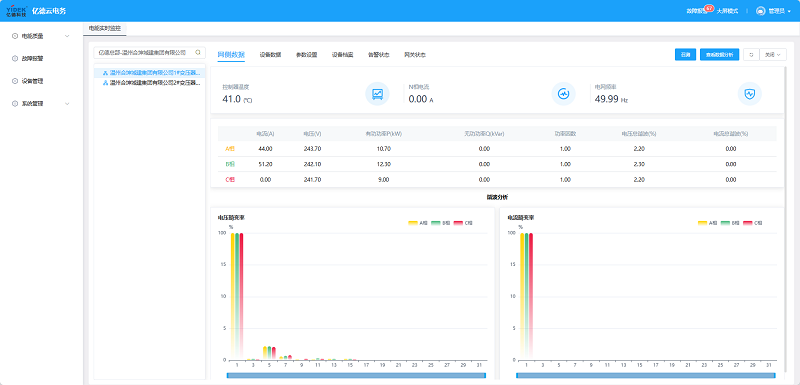
Task: Click the A相 row label
Action: click(230, 149)
